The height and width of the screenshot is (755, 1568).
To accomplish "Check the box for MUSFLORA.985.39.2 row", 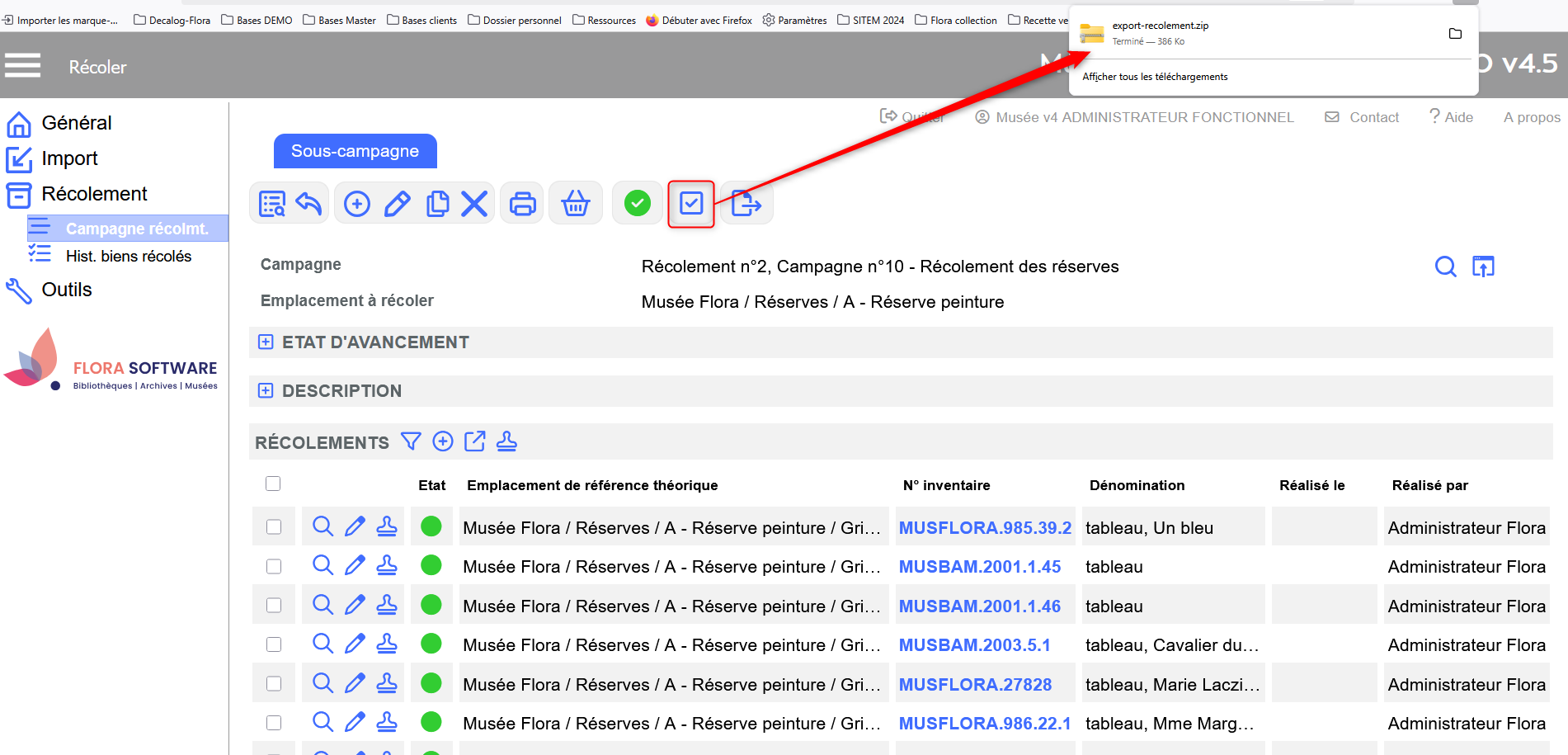I will [x=274, y=526].
